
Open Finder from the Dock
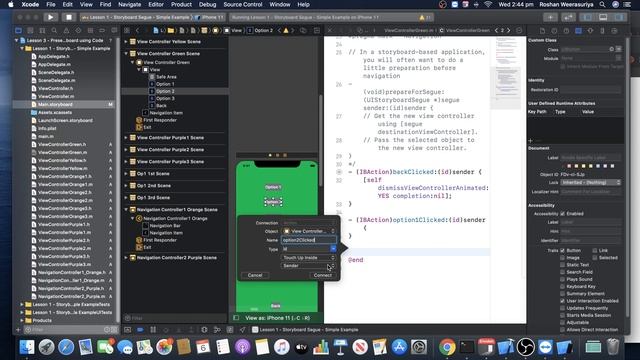[27, 347]
